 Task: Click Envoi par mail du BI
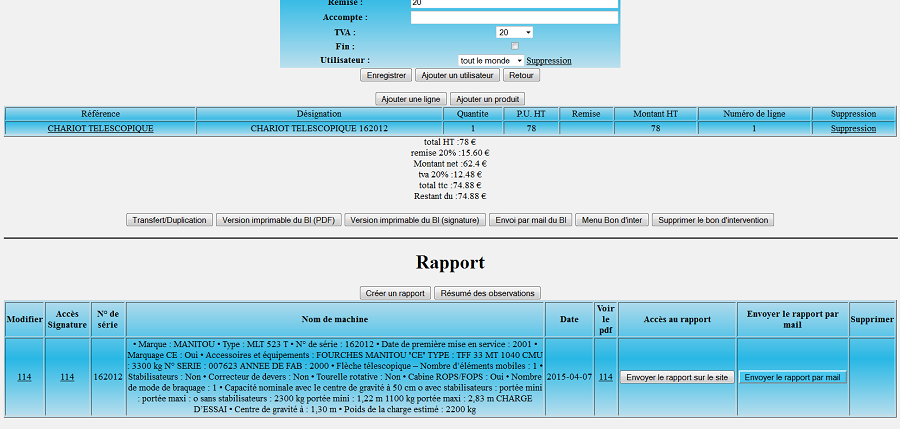pos(532,220)
